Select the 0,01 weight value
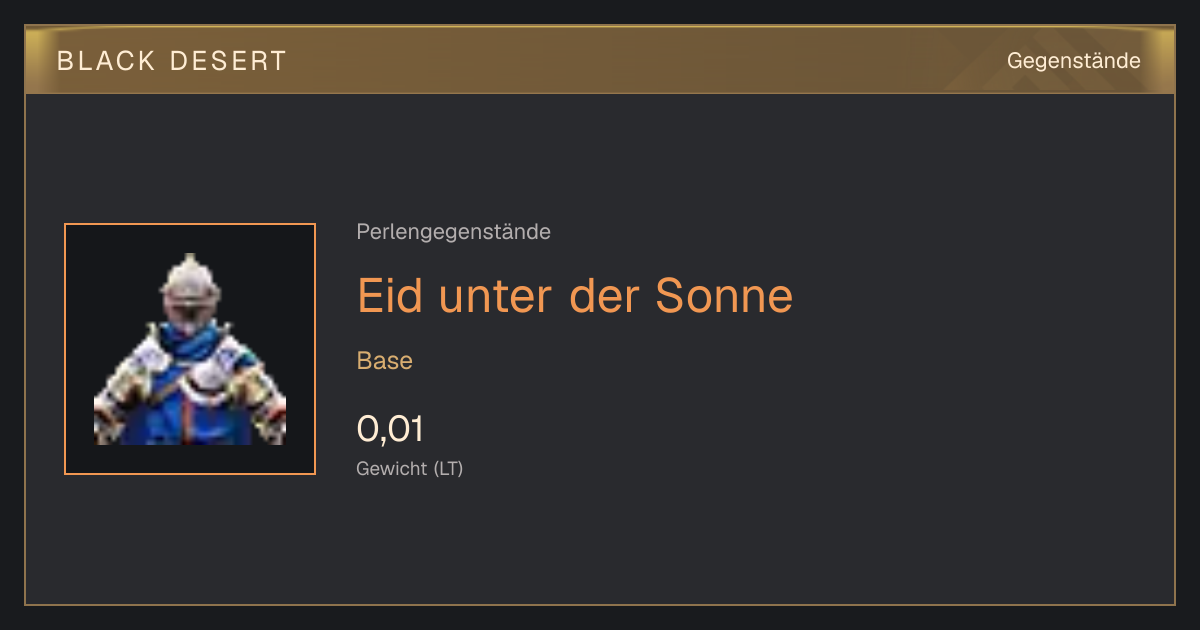The height and width of the screenshot is (630, 1200). pyautogui.click(x=390, y=429)
